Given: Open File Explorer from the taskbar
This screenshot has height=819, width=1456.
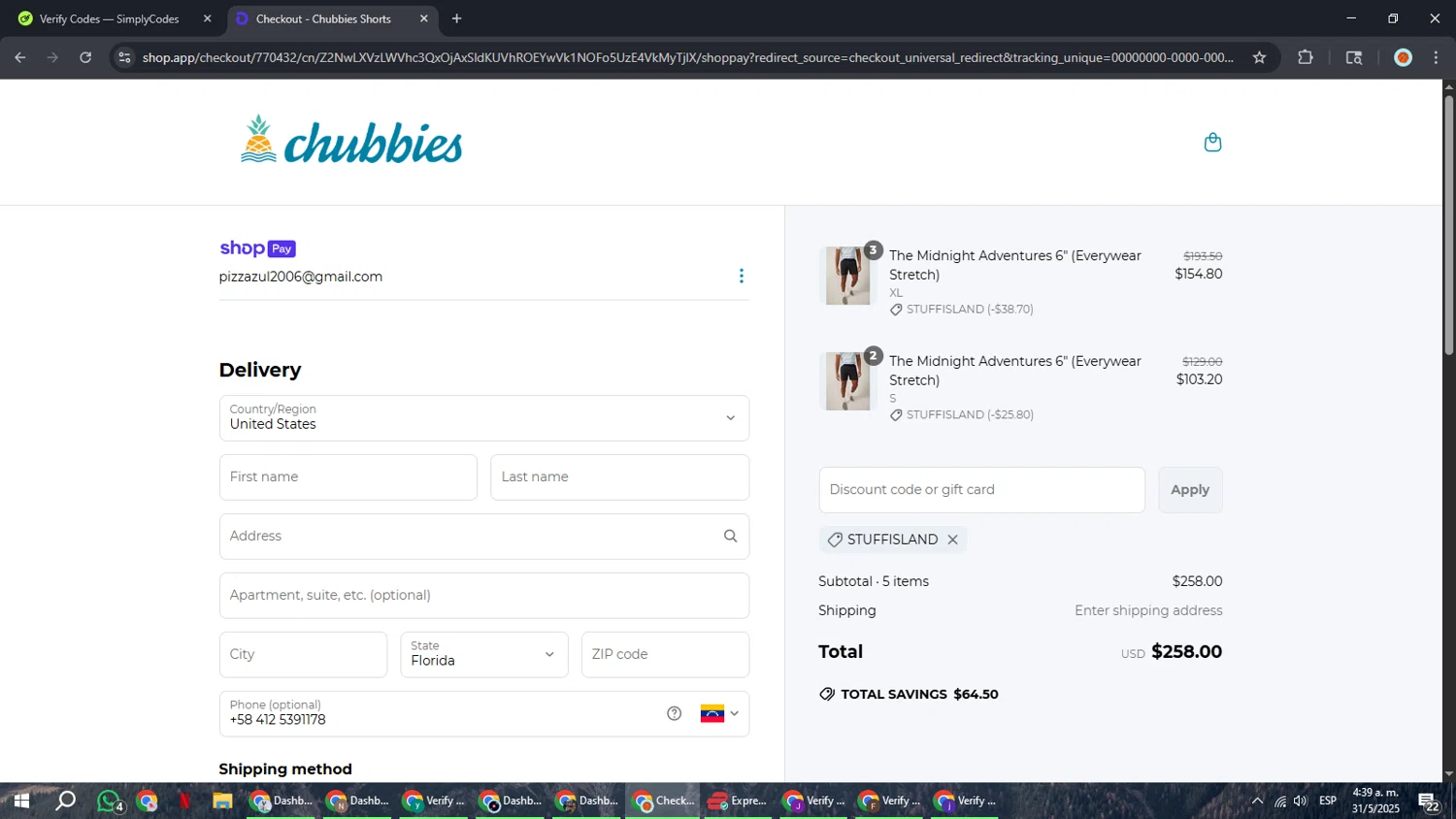Looking at the screenshot, I should [x=222, y=802].
